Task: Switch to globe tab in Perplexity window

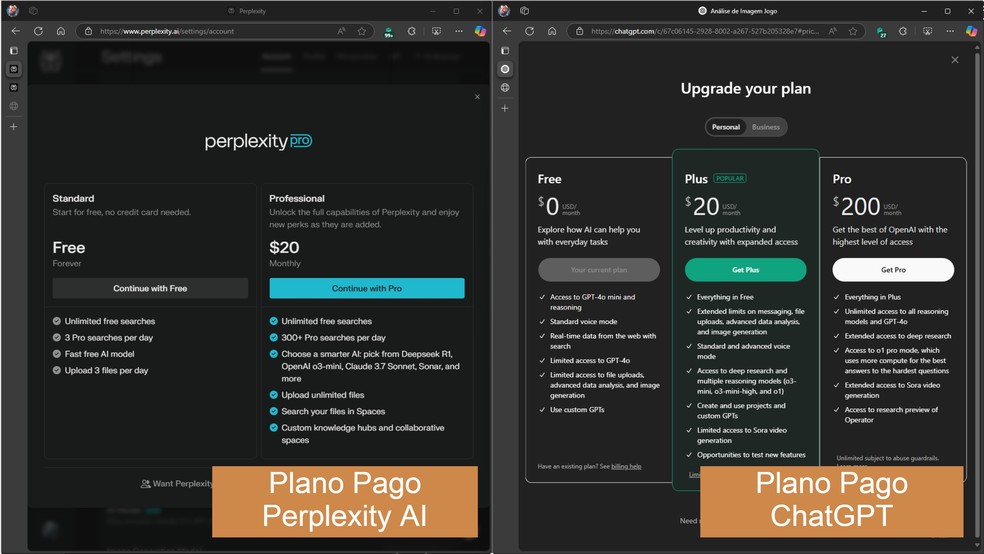Action: pyautogui.click(x=14, y=106)
